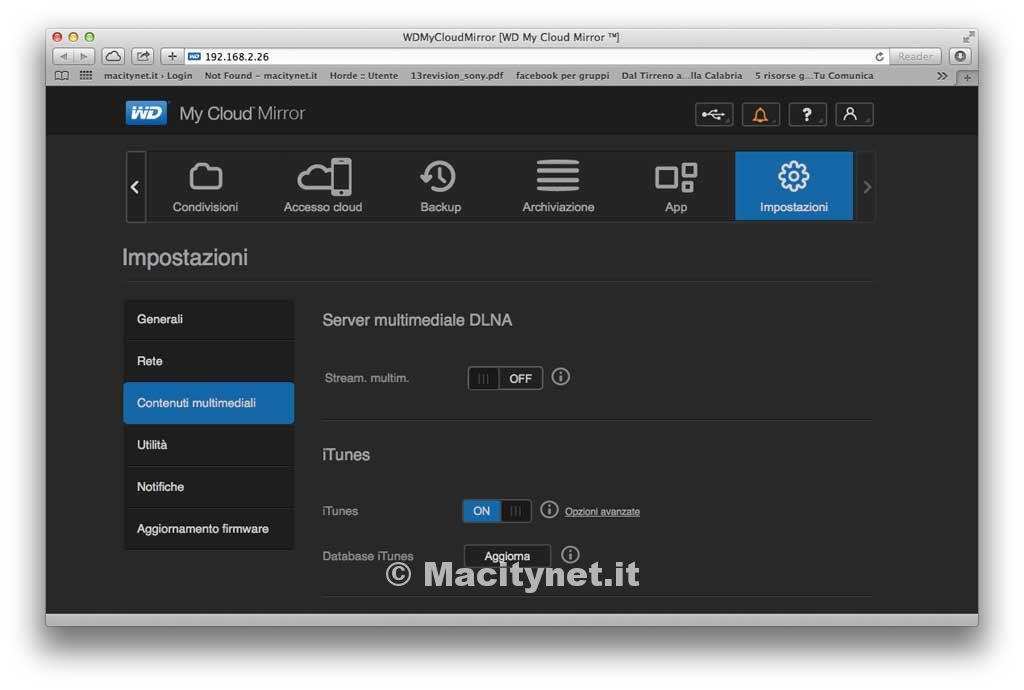Open facebook per gruppi bookmark
Screen dimensions: 1024x690
click(x=562, y=76)
